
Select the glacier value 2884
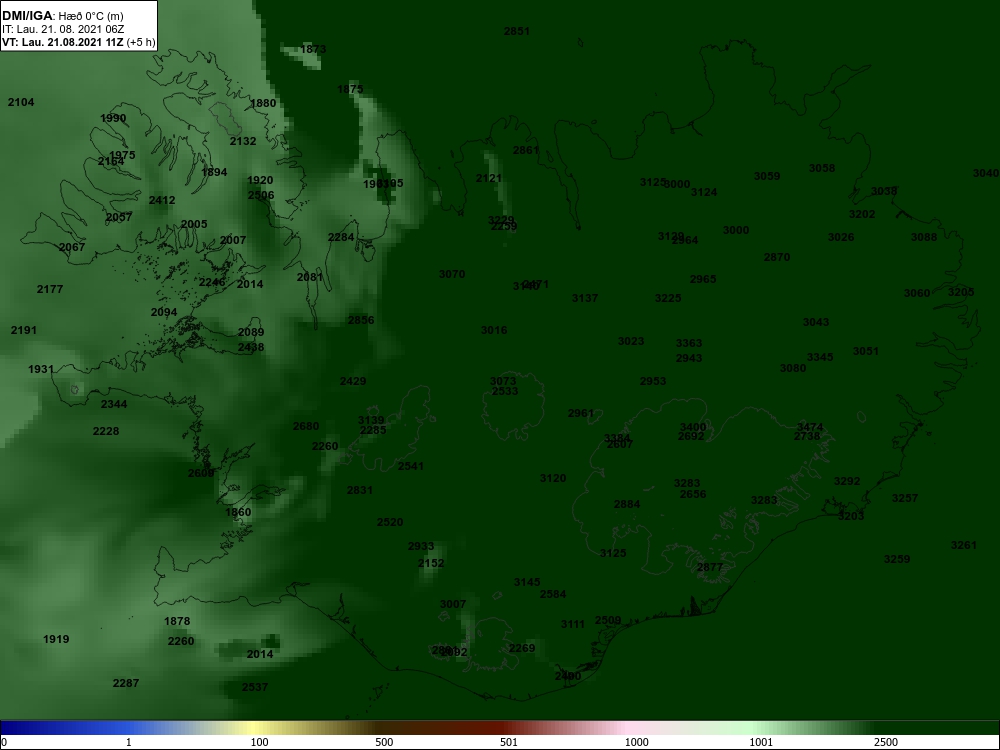coord(627,504)
